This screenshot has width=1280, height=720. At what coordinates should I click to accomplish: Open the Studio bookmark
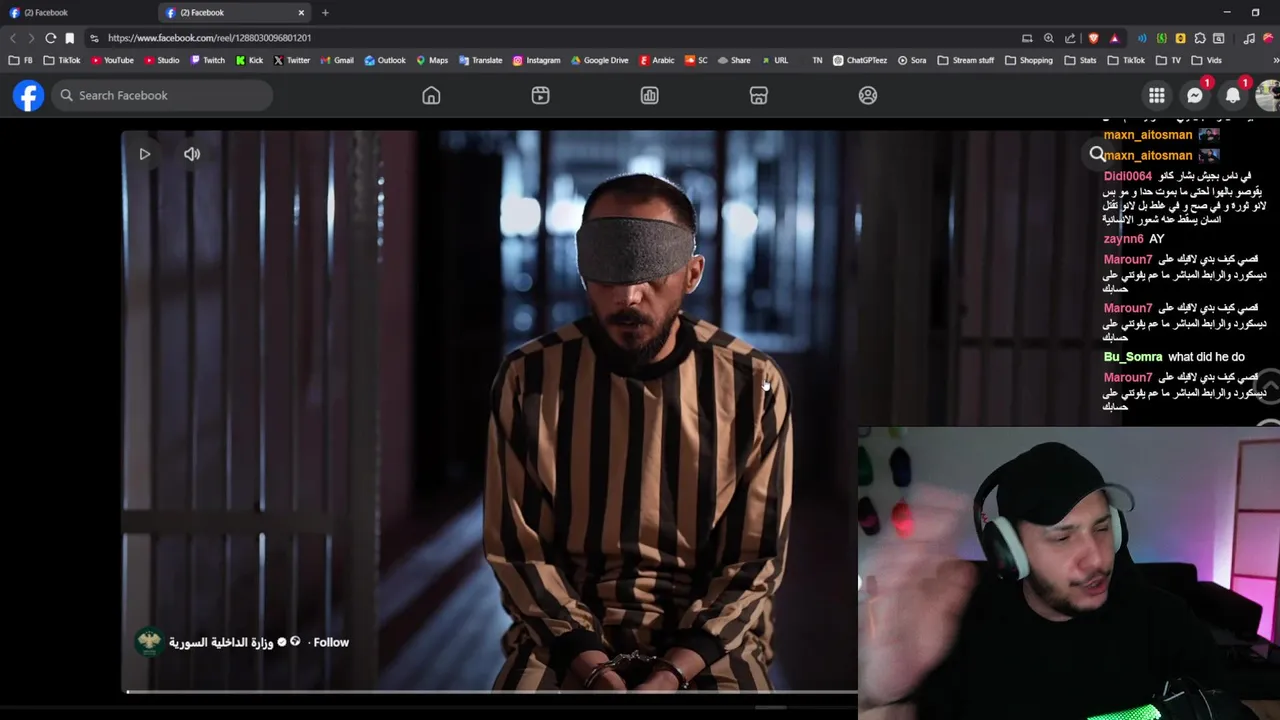(x=162, y=60)
